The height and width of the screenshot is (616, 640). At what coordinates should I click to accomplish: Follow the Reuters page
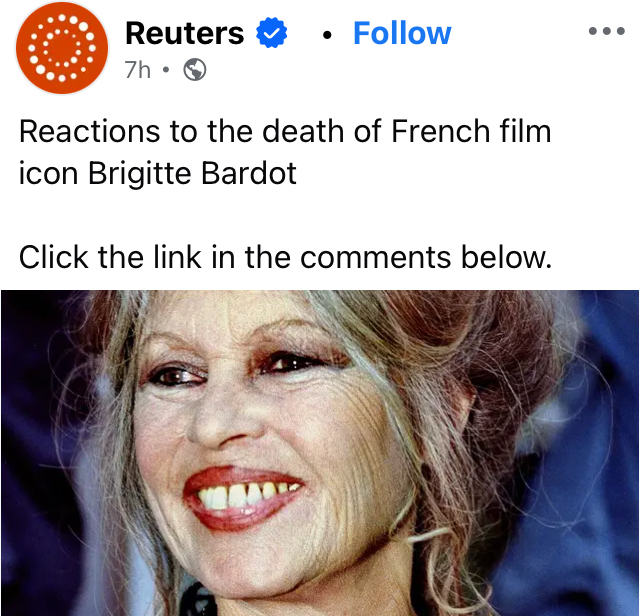coord(402,33)
